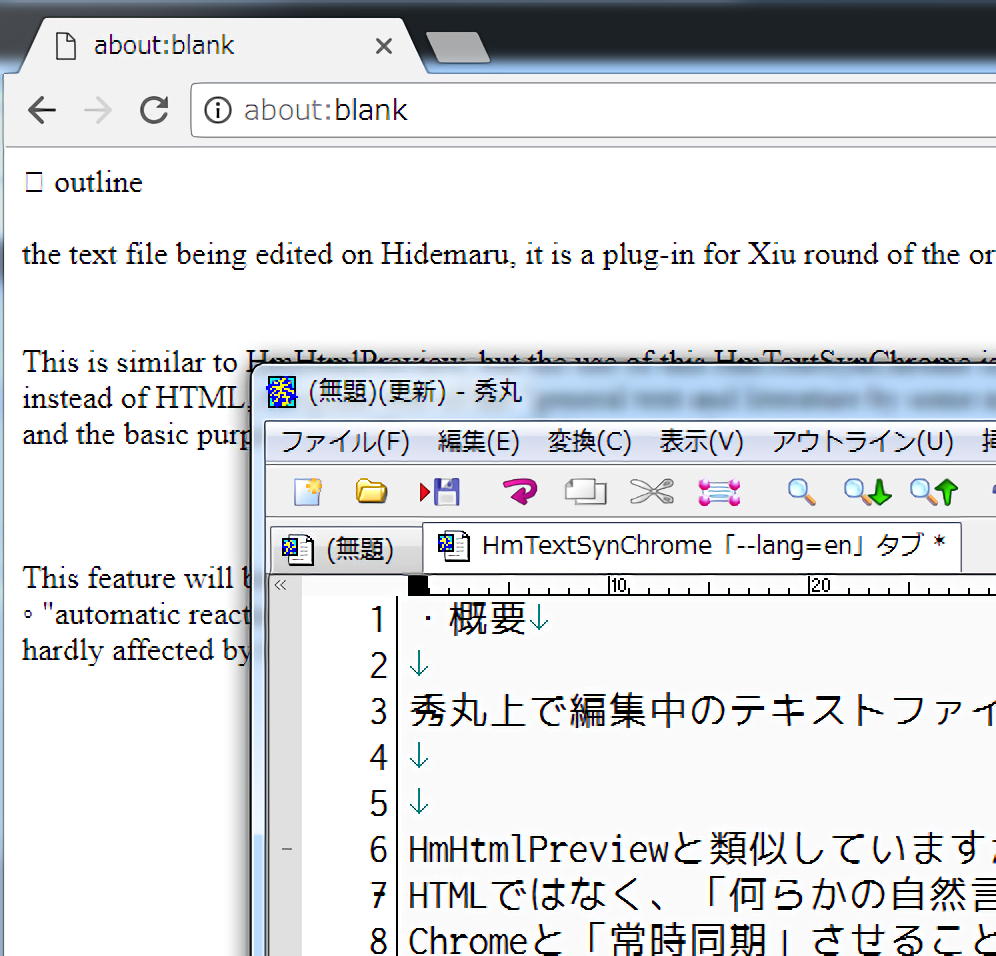This screenshot has width=996, height=956.
Task: Click the line starting with Chromeと
Action: [x=703, y=940]
